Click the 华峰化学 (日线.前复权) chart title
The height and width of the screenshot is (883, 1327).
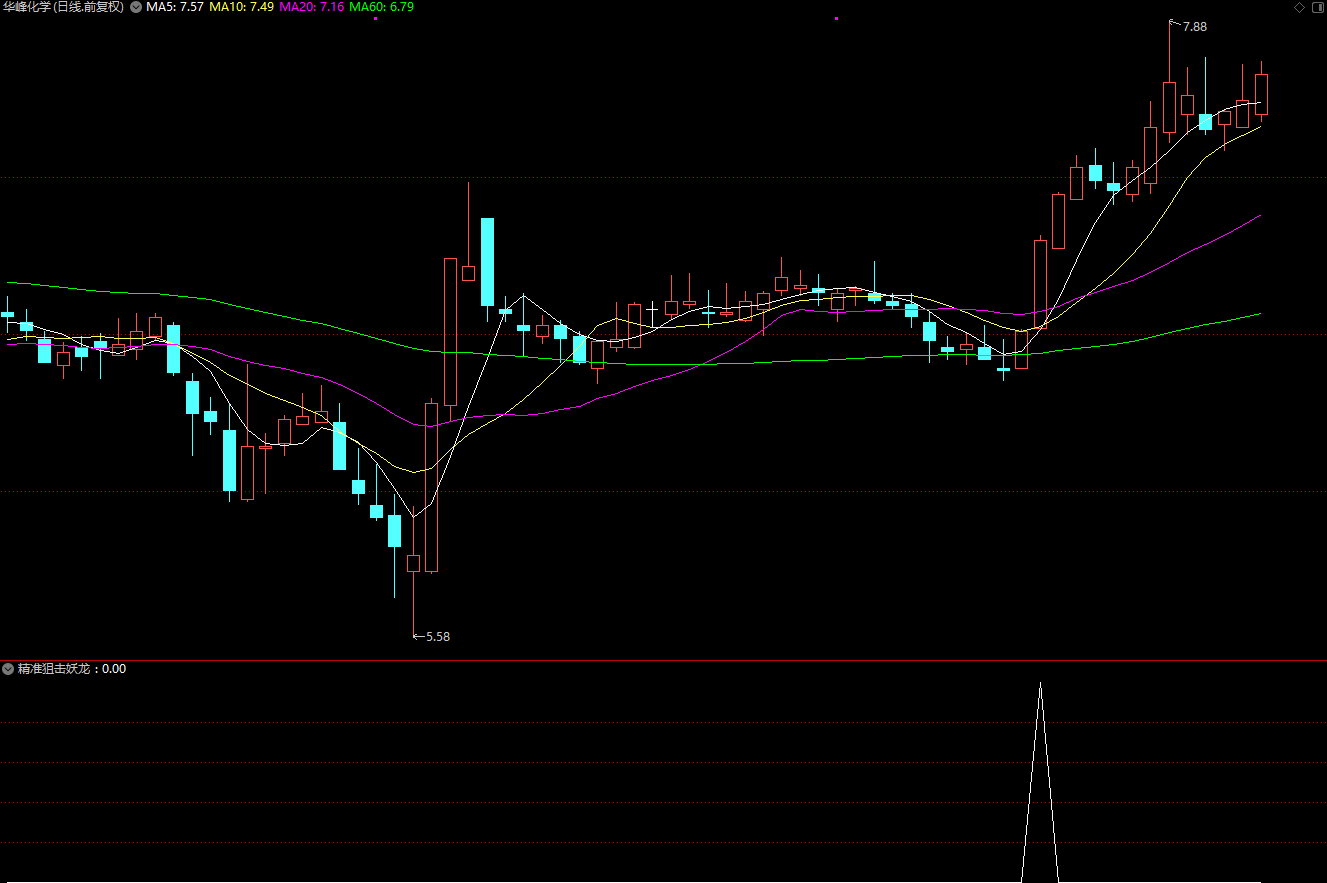click(x=64, y=7)
